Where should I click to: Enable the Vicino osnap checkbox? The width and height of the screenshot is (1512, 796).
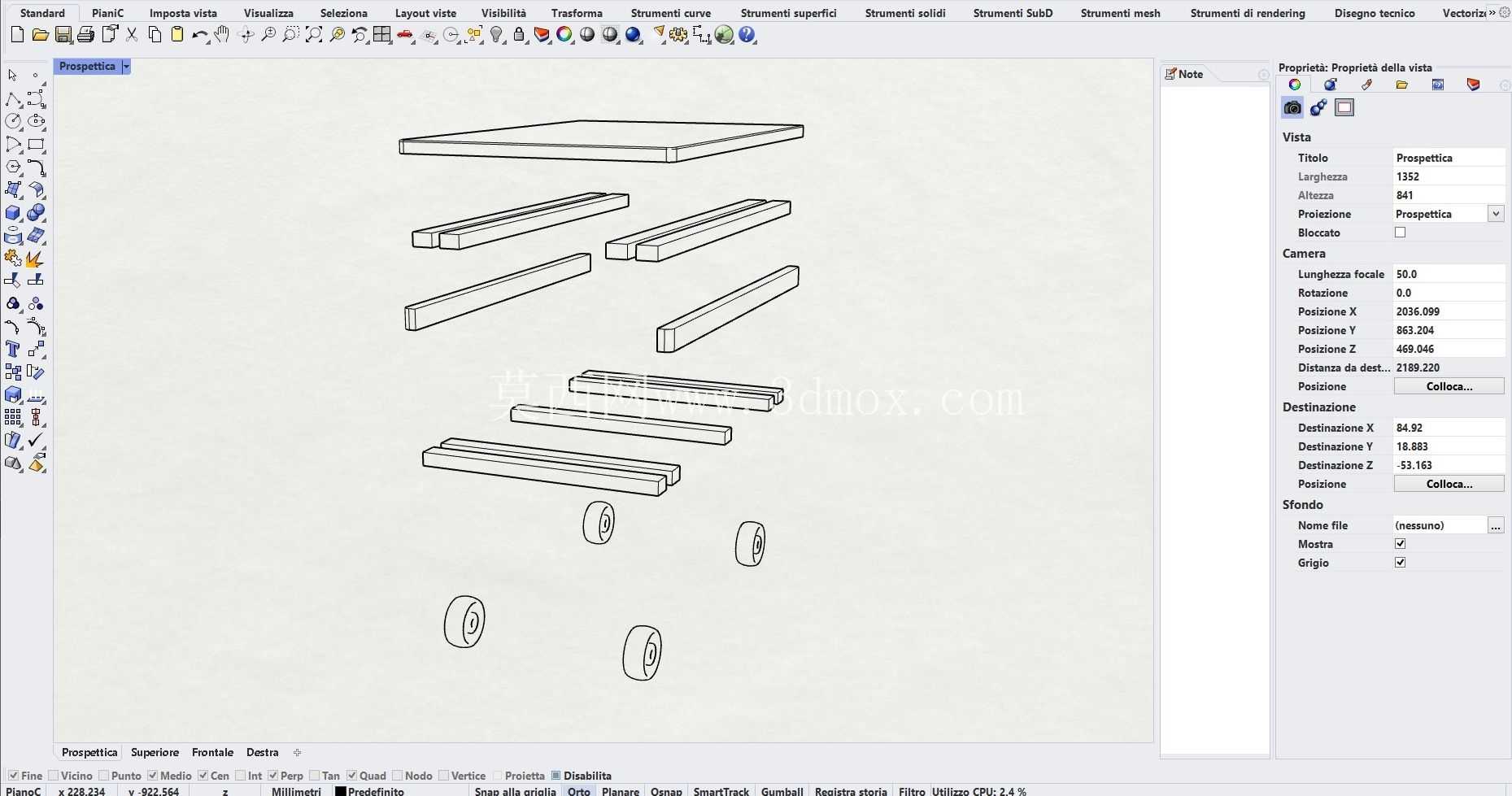[x=54, y=776]
